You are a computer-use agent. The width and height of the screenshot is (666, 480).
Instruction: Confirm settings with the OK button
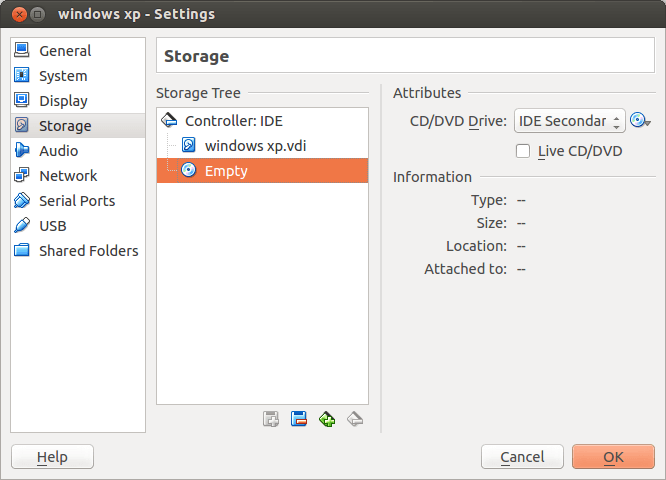click(x=613, y=457)
